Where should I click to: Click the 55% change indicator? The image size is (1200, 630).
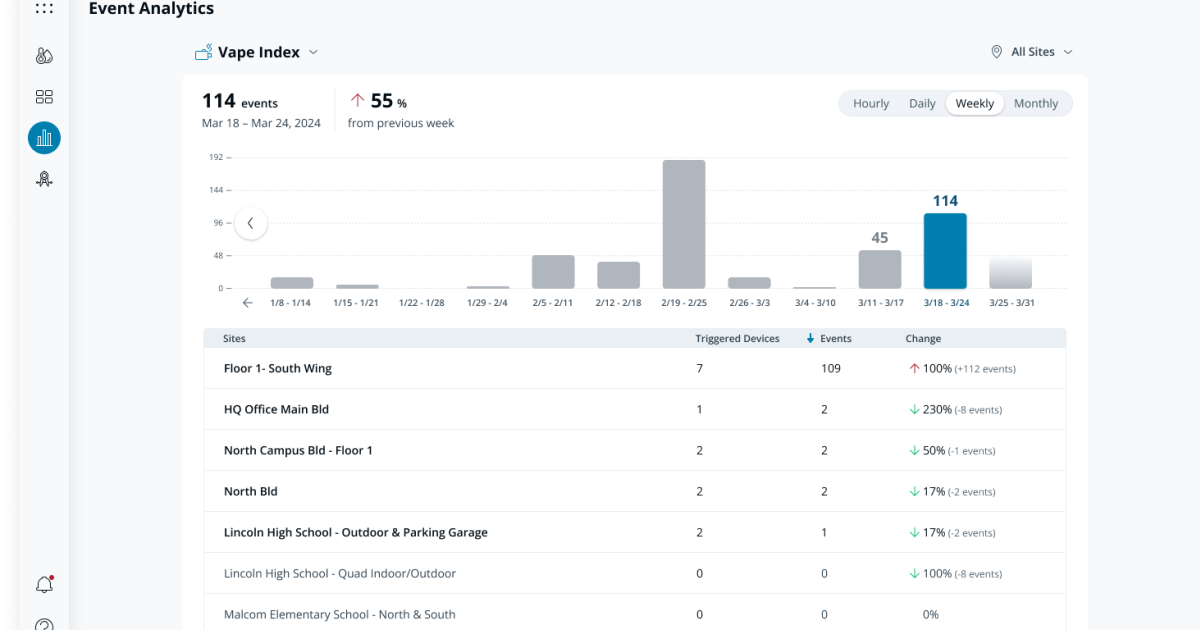[378, 101]
